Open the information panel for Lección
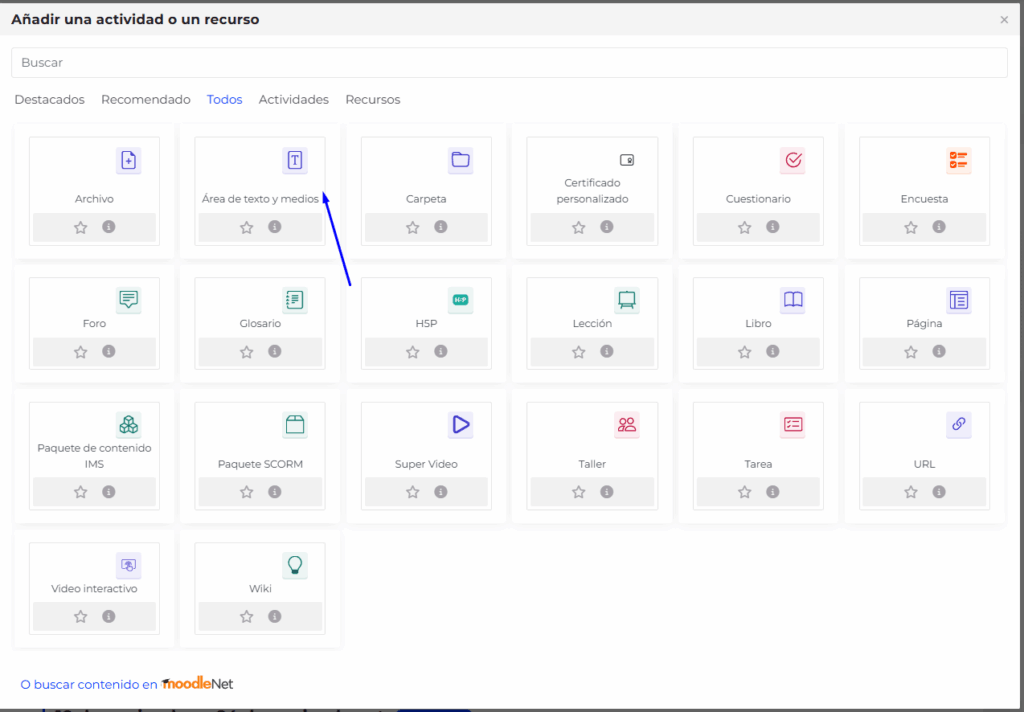The width and height of the screenshot is (1024, 712). click(607, 352)
